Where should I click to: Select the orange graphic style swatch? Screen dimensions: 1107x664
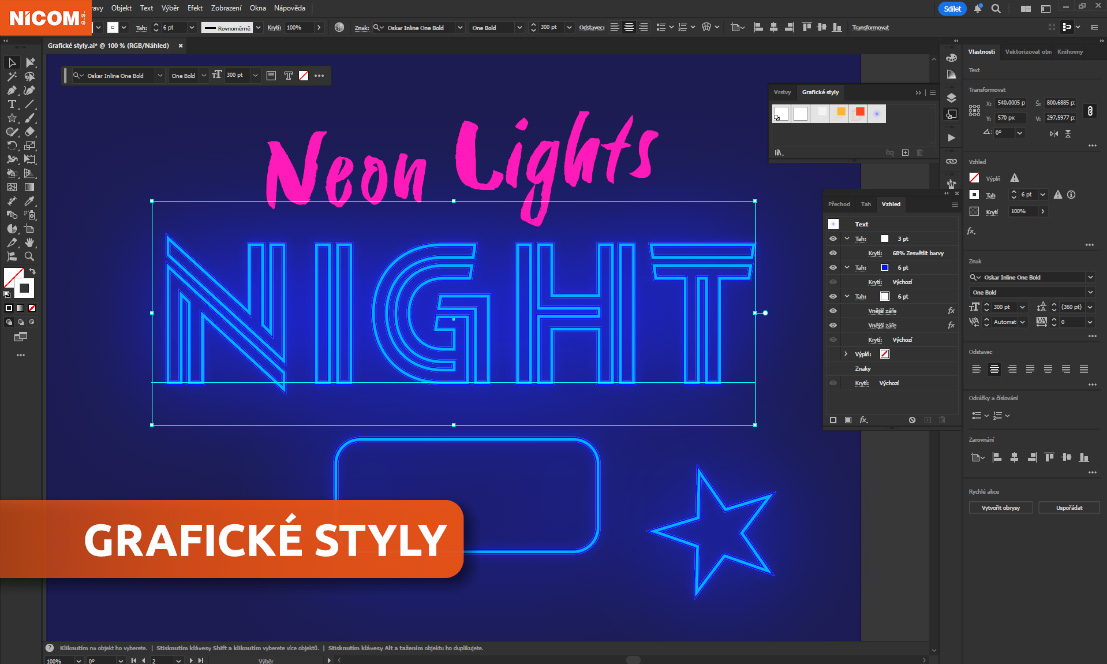pos(841,113)
